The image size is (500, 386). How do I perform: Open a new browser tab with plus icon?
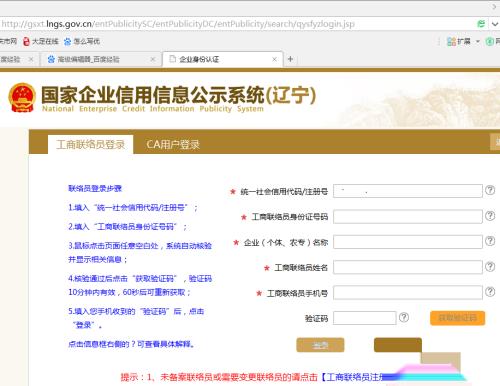coord(290,59)
